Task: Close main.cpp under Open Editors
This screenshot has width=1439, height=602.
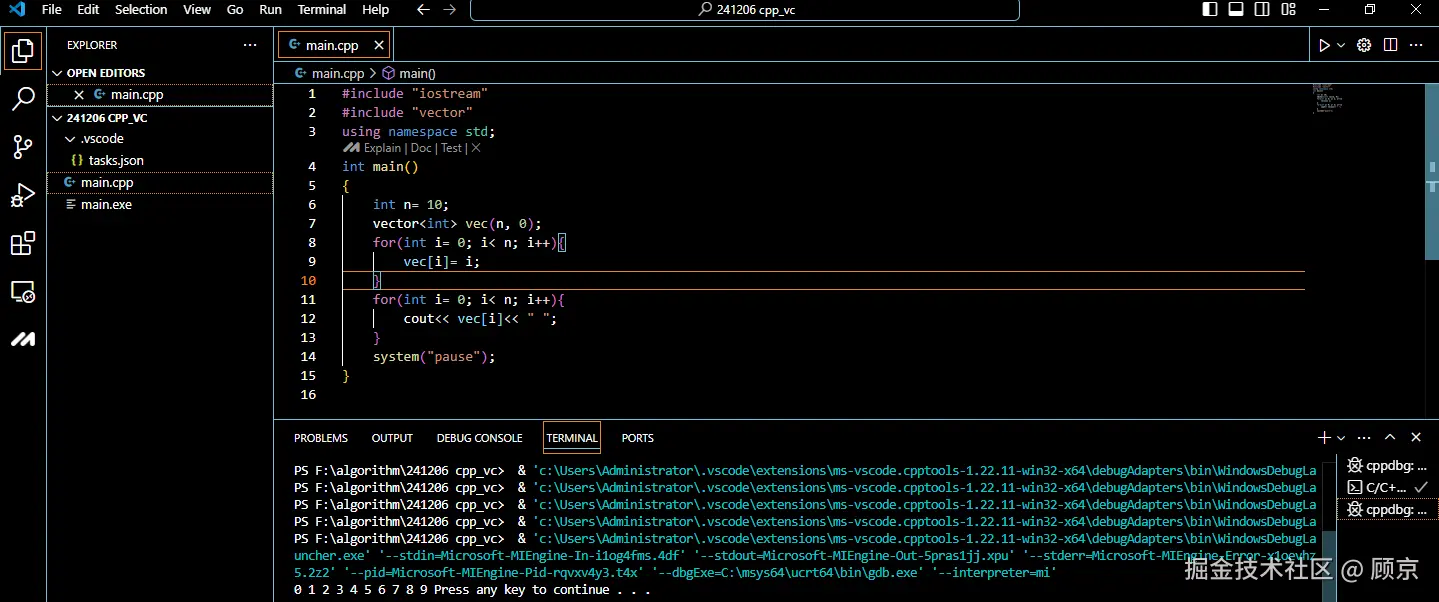Action: point(79,95)
